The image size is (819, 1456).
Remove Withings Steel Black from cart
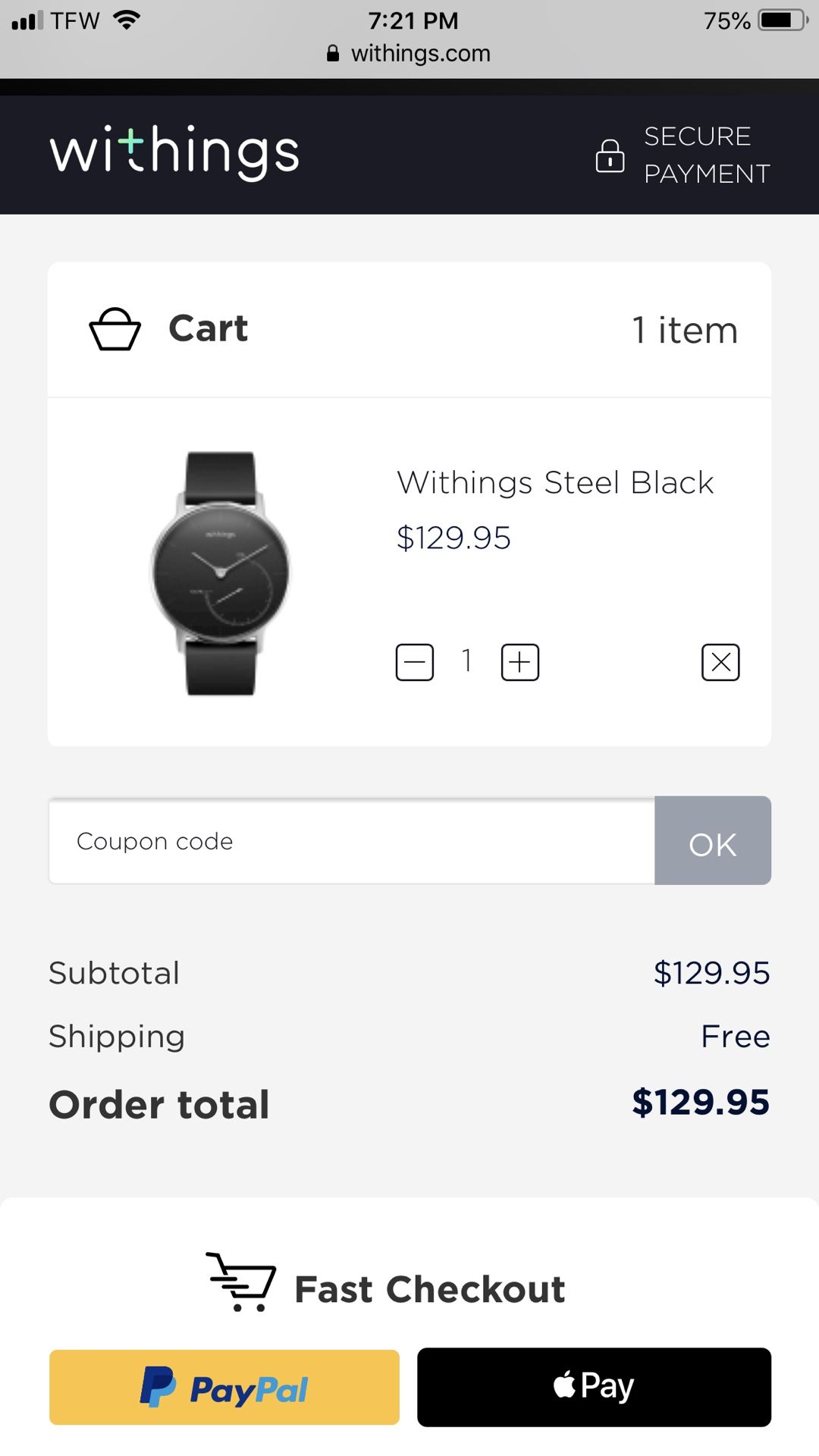tap(720, 662)
